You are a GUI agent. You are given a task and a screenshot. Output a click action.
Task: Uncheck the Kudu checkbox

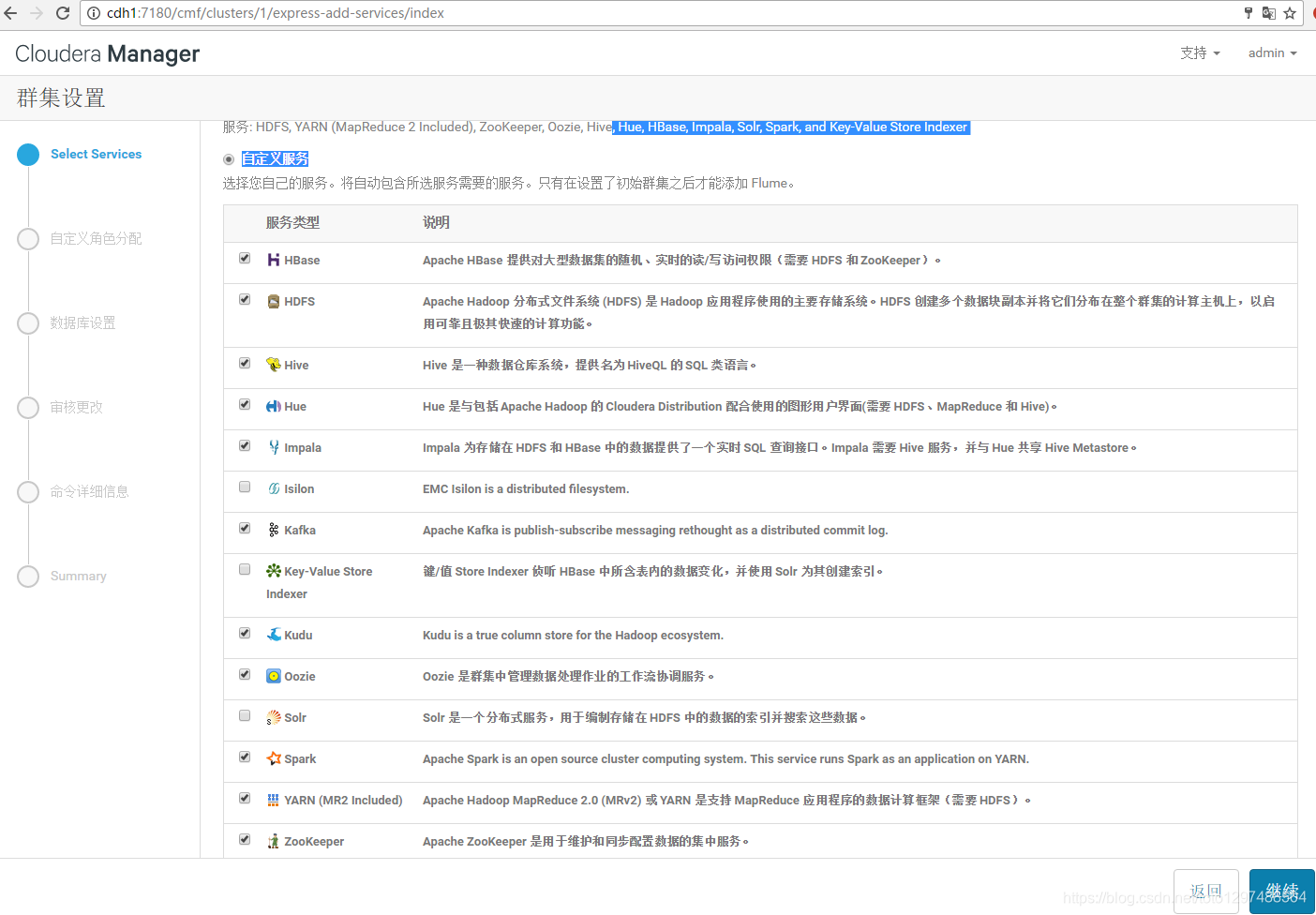pos(245,633)
